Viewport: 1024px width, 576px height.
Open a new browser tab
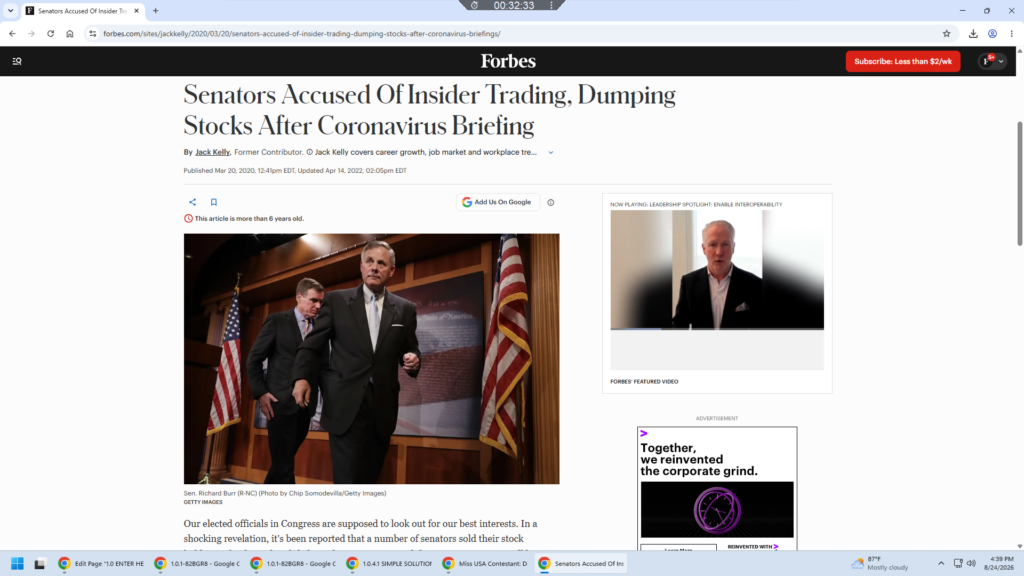point(155,10)
